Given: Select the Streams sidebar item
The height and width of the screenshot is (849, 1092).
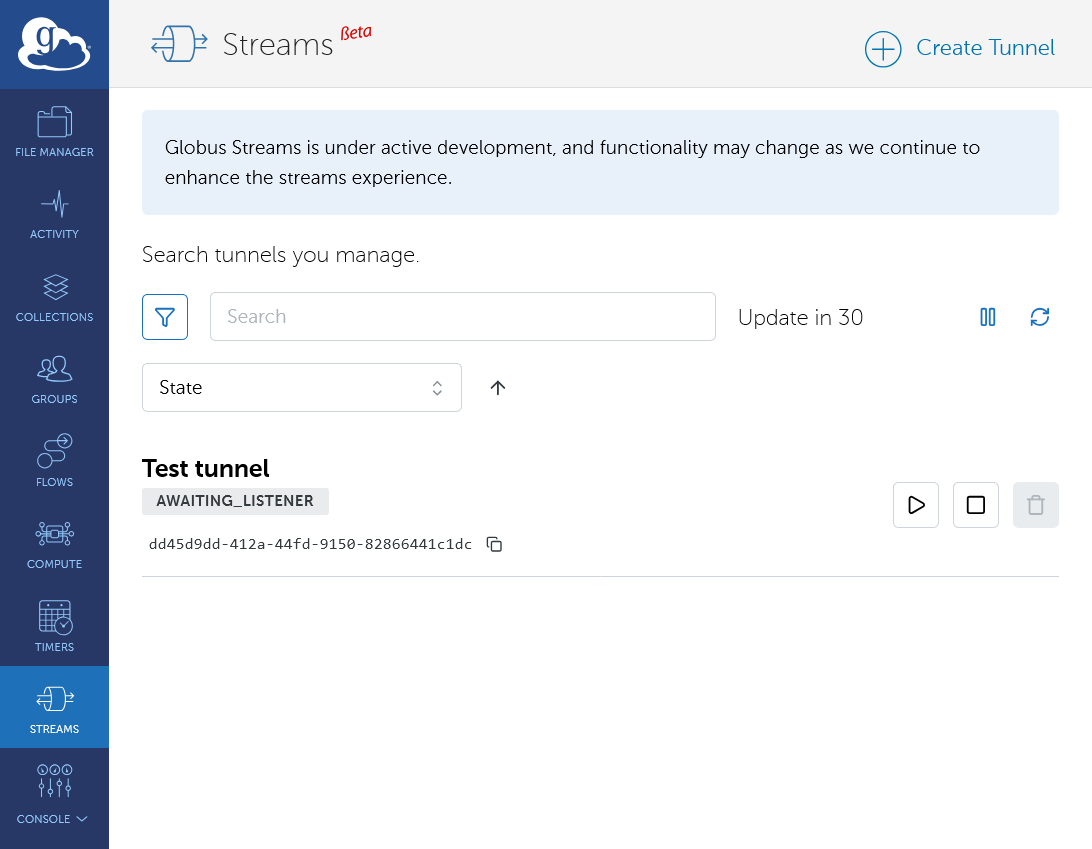Looking at the screenshot, I should (54, 708).
